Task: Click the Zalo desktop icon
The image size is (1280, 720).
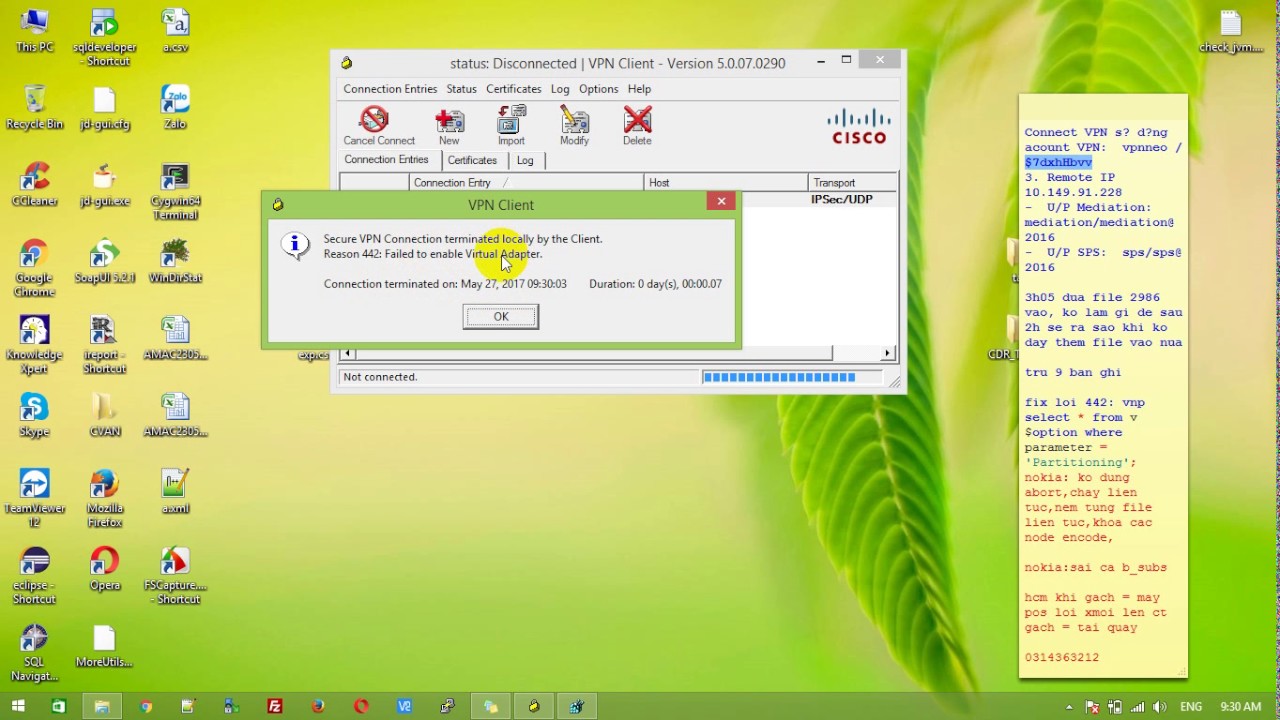Action: coord(175,107)
